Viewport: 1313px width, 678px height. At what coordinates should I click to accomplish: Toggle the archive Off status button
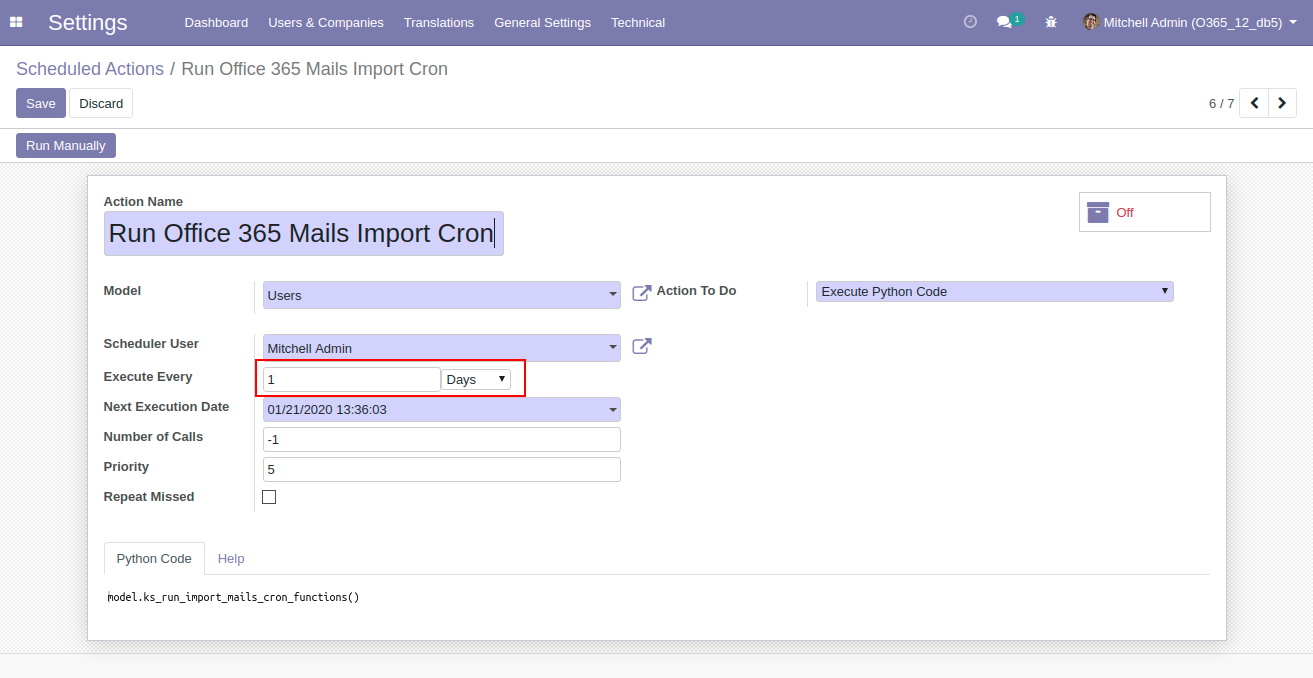[x=1144, y=212]
